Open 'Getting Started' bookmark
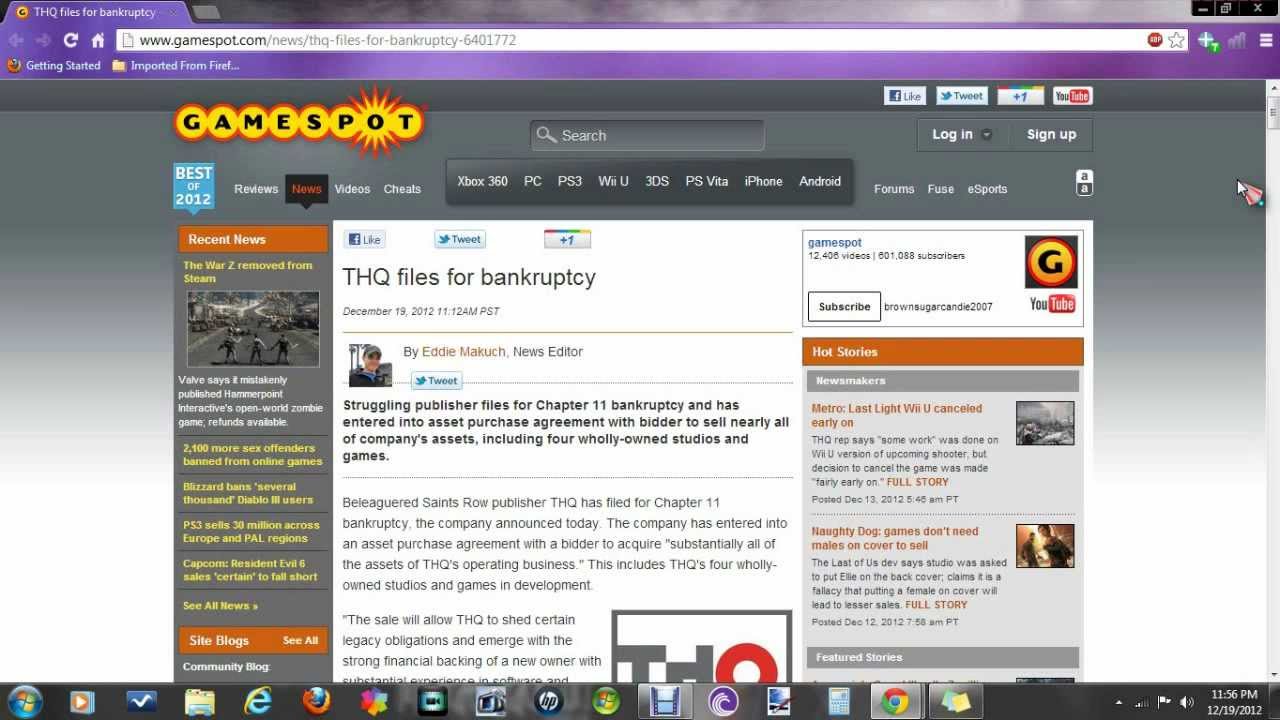 (54, 66)
